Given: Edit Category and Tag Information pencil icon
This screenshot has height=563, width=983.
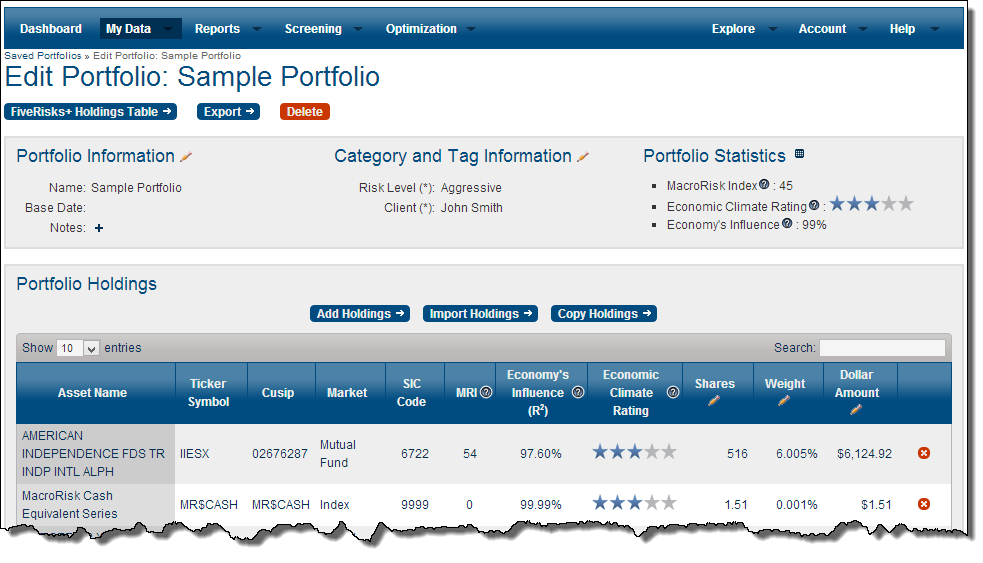Looking at the screenshot, I should tap(583, 157).
